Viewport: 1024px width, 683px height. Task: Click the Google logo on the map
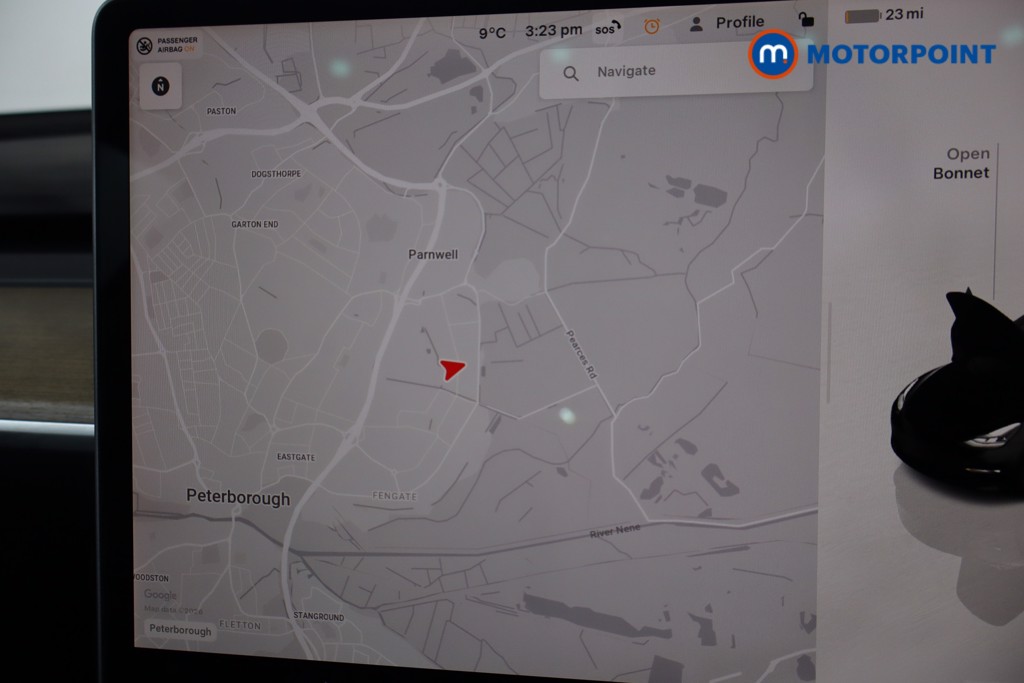160,595
